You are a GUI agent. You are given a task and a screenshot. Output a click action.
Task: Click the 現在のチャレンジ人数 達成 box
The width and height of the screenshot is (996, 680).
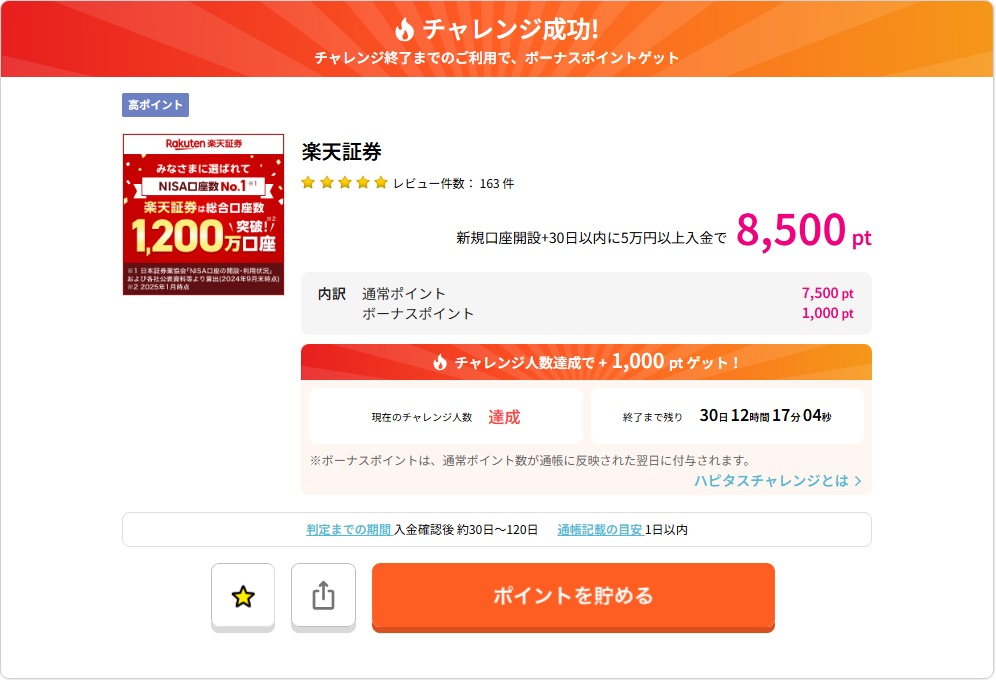(445, 416)
